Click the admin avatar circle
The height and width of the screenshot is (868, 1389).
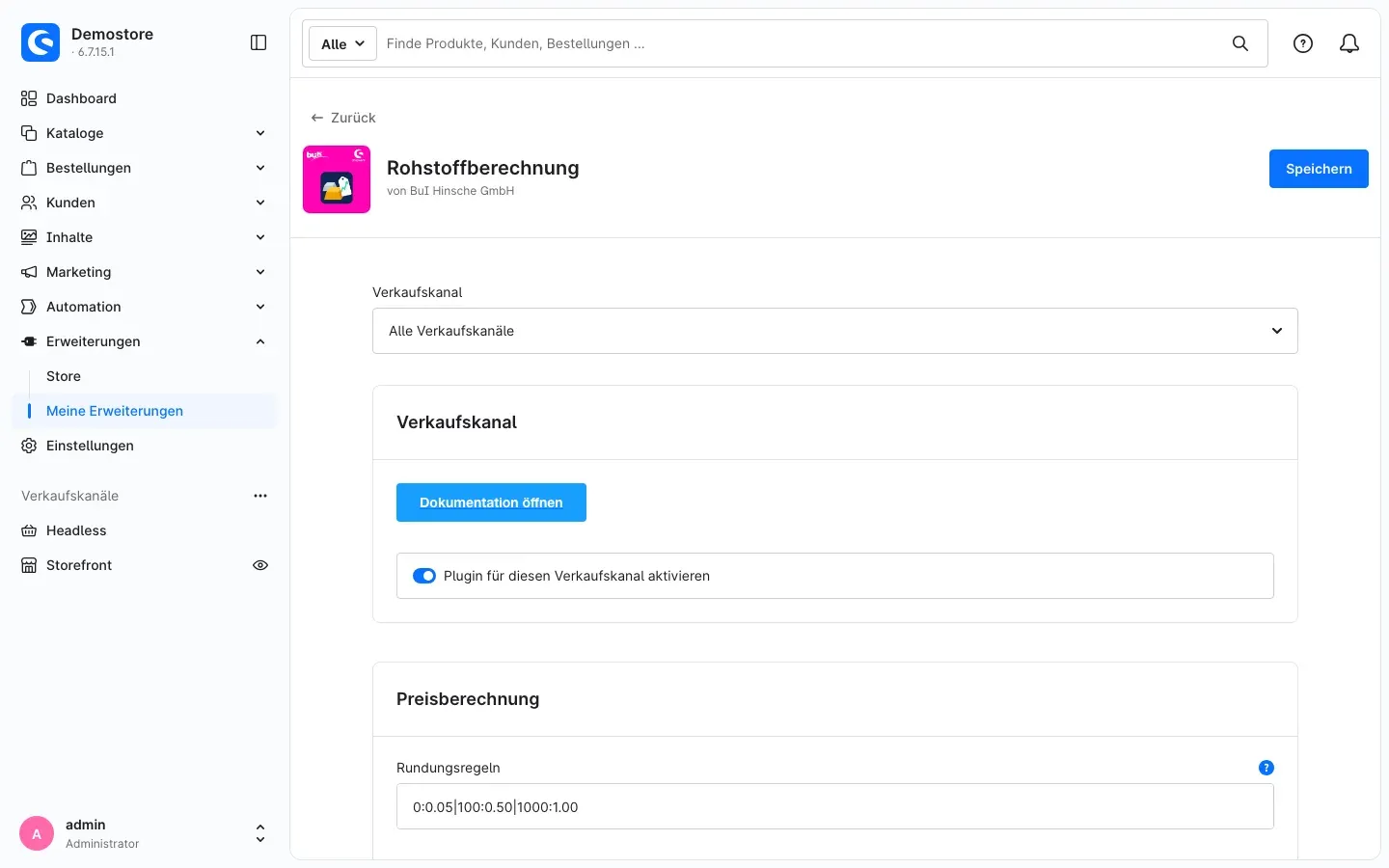[37, 833]
